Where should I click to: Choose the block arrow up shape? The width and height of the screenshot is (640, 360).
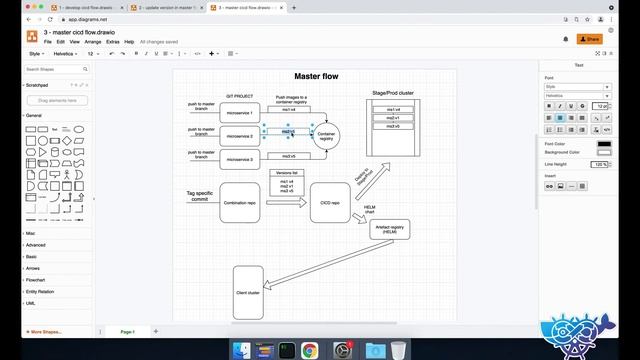click(79, 198)
